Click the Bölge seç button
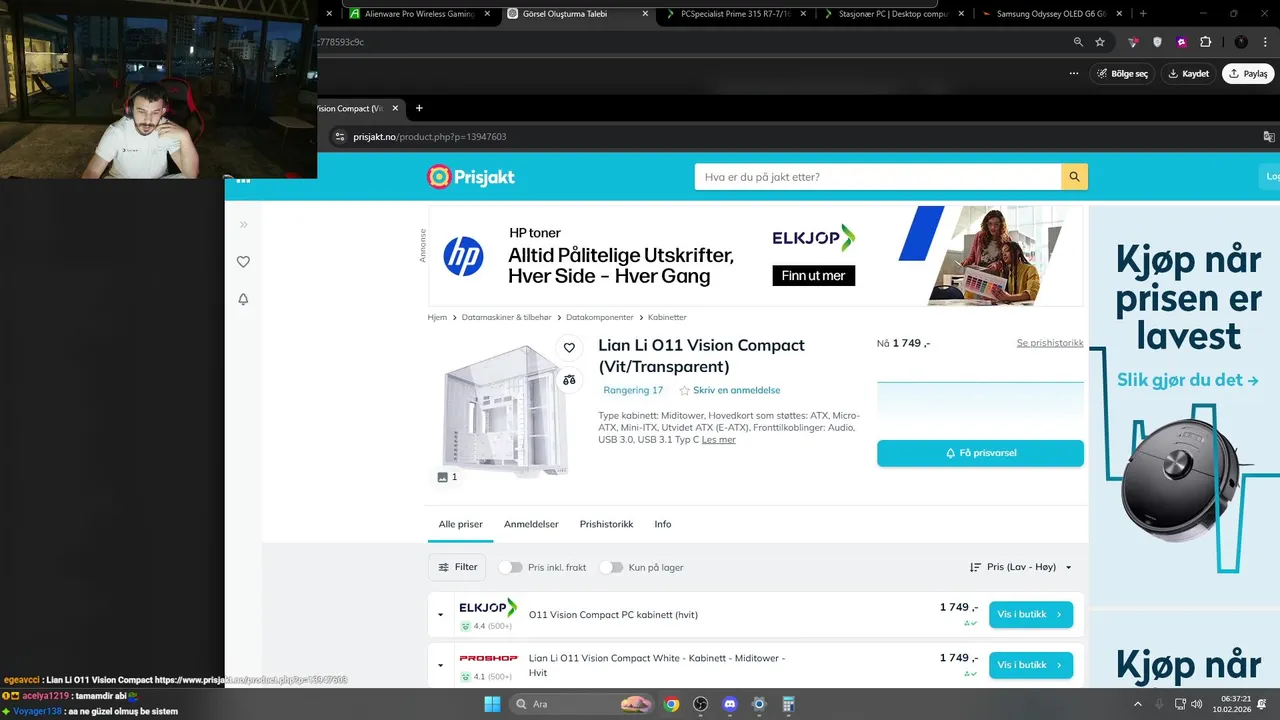Image resolution: width=1280 pixels, height=720 pixels. [1122, 73]
